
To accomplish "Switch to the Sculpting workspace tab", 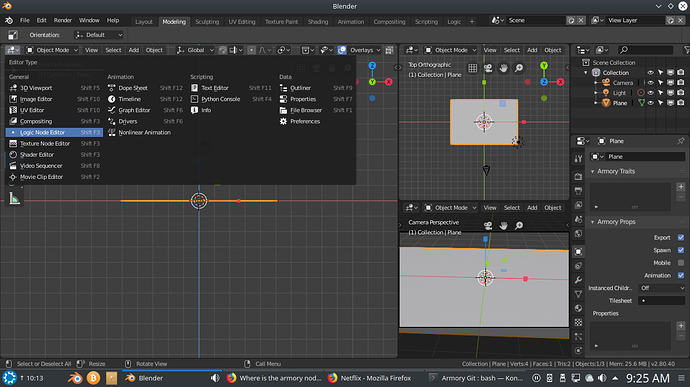I will pos(207,22).
